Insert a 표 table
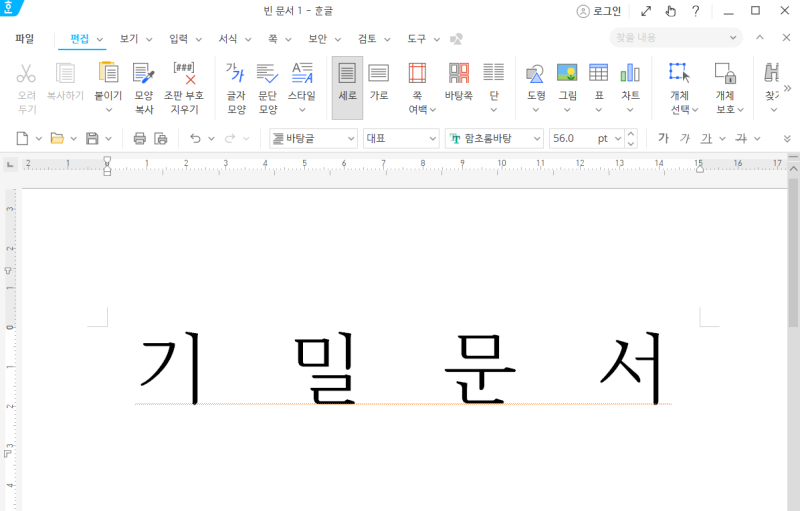This screenshot has height=511, width=800. (x=598, y=73)
